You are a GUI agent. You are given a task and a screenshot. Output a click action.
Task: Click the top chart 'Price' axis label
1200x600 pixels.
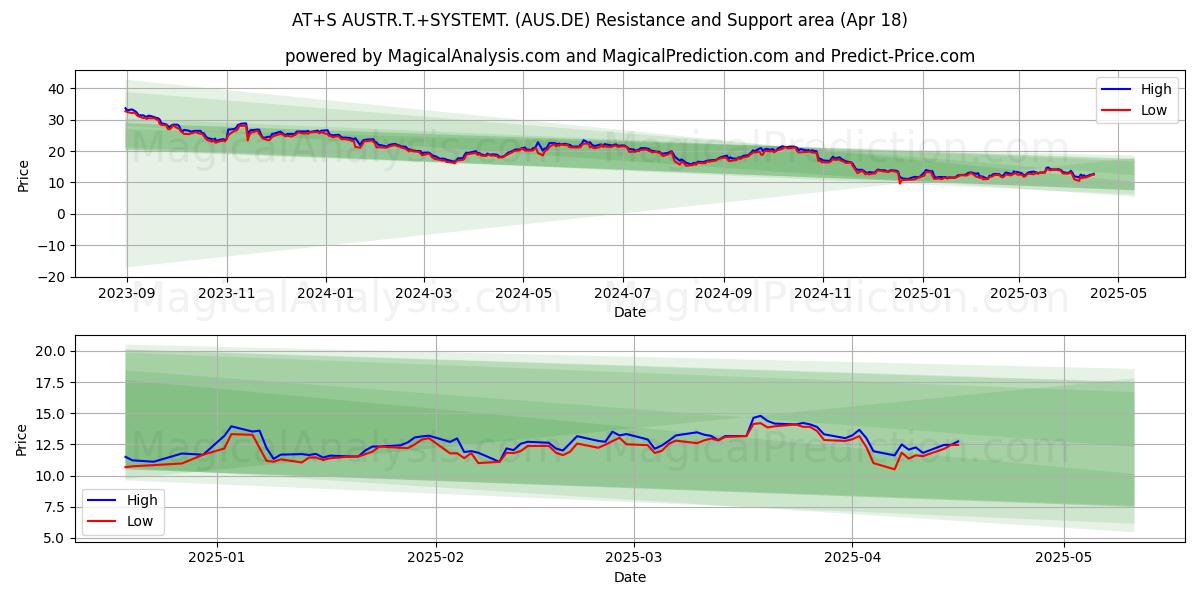tap(23, 176)
